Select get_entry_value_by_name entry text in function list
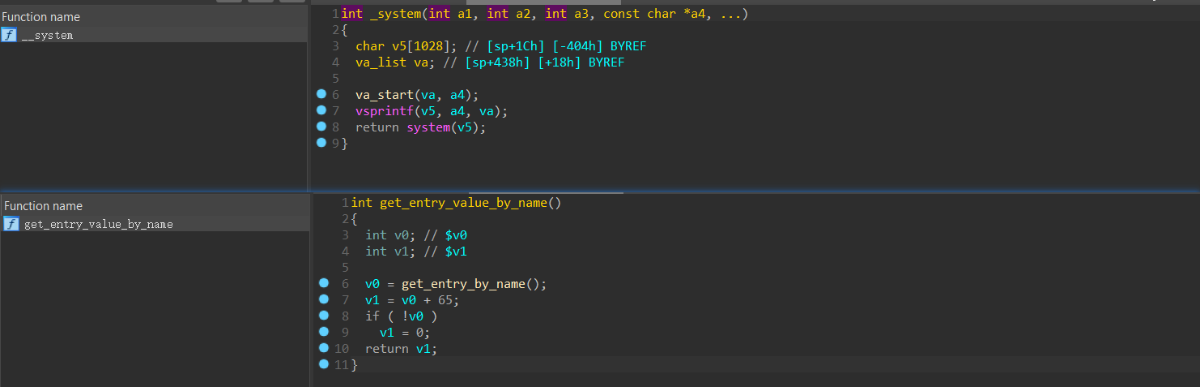The image size is (1200, 387). pyautogui.click(x=98, y=224)
